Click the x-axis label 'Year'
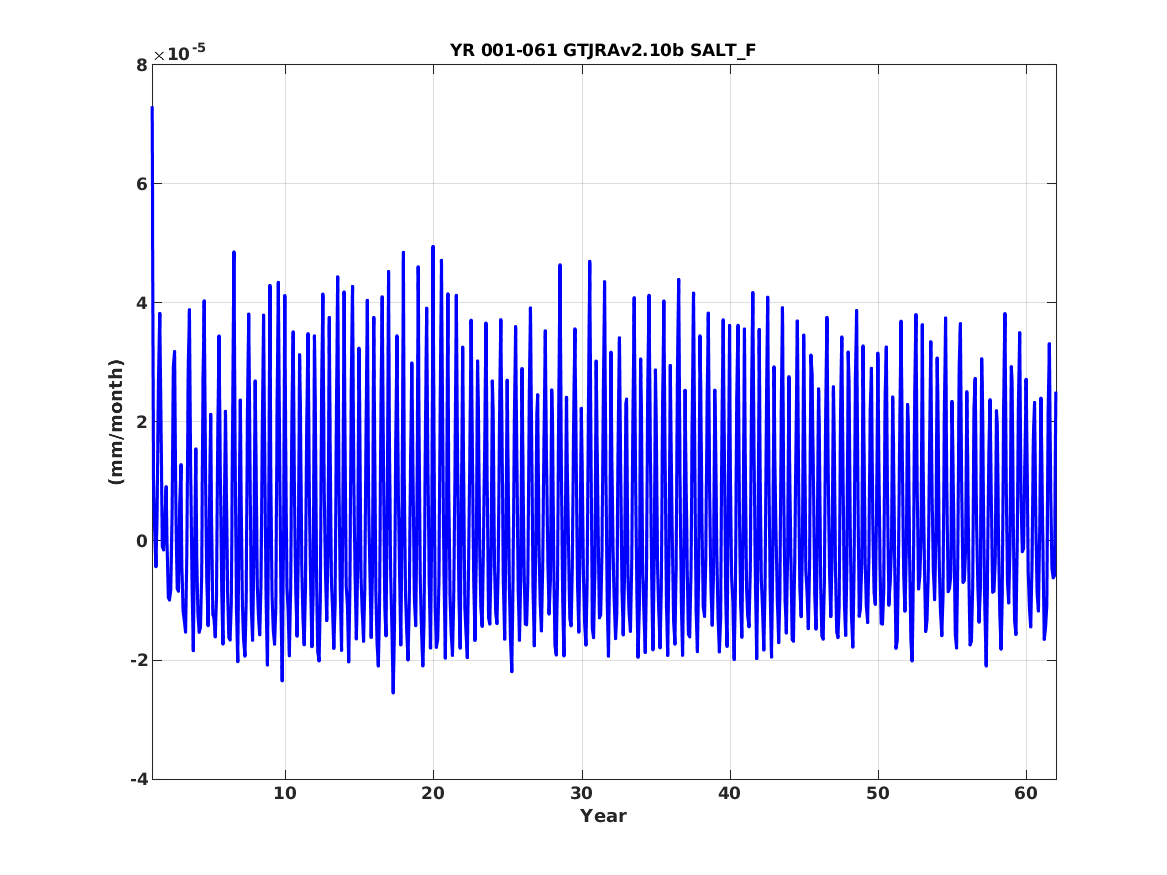Viewport: 1167px width, 875px height. tap(604, 815)
